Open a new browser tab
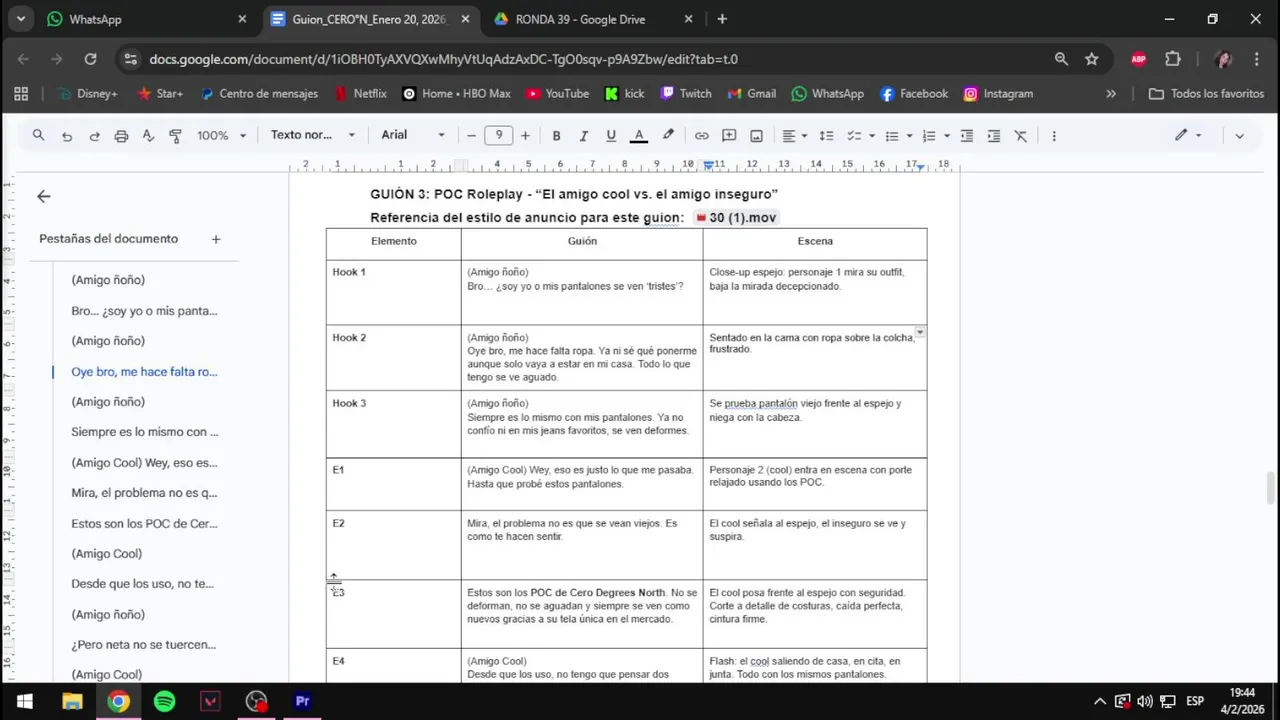Screen dimensions: 1280x720 coord(722,19)
